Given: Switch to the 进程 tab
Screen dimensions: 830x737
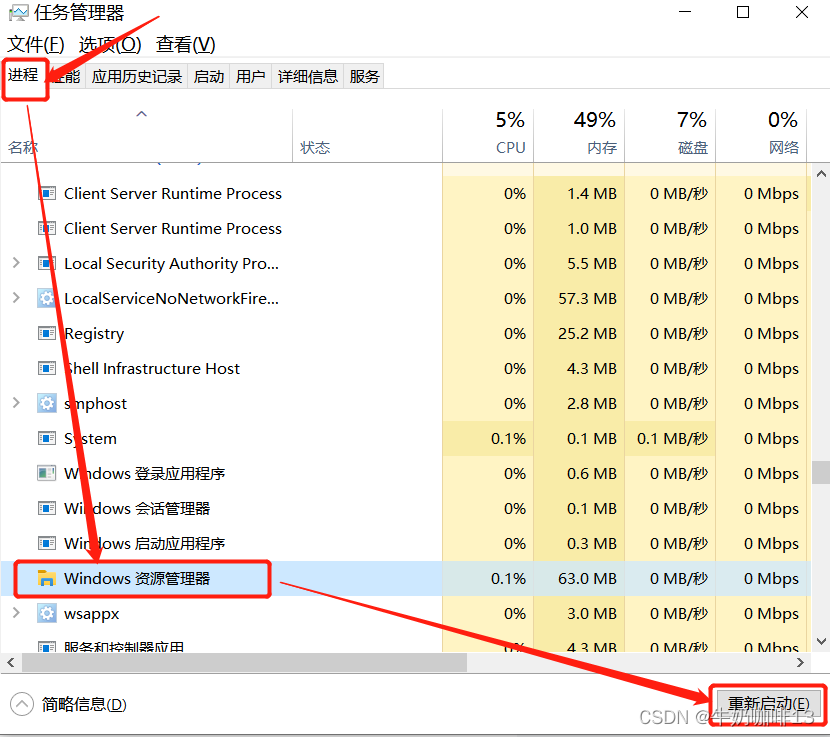Looking at the screenshot, I should click(x=23, y=75).
